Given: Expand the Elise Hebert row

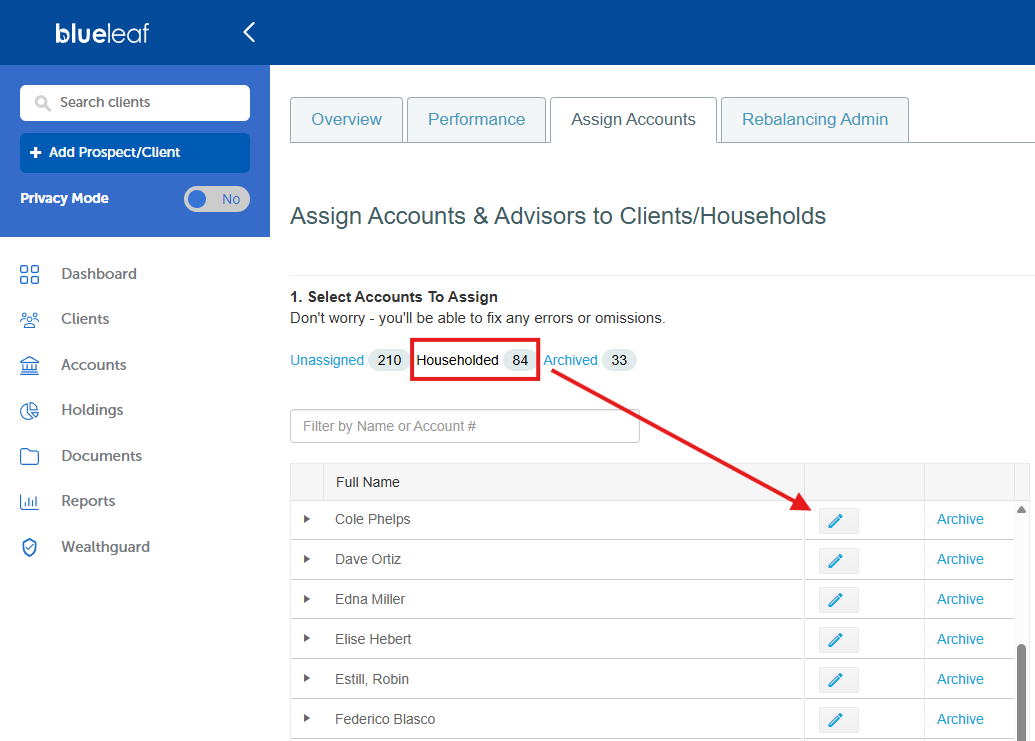Looking at the screenshot, I should point(307,638).
